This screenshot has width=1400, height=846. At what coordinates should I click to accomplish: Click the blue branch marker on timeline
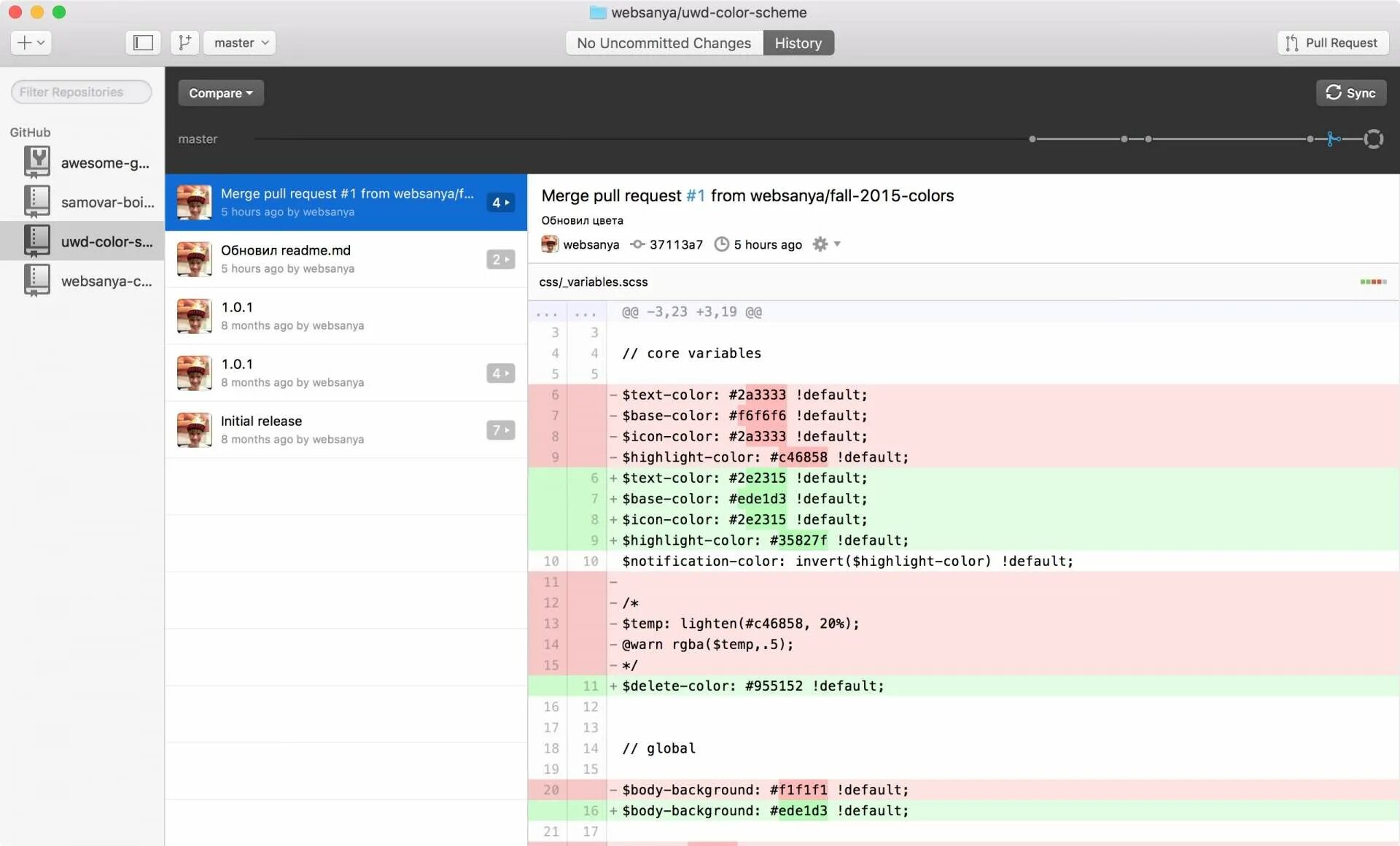(x=1333, y=139)
